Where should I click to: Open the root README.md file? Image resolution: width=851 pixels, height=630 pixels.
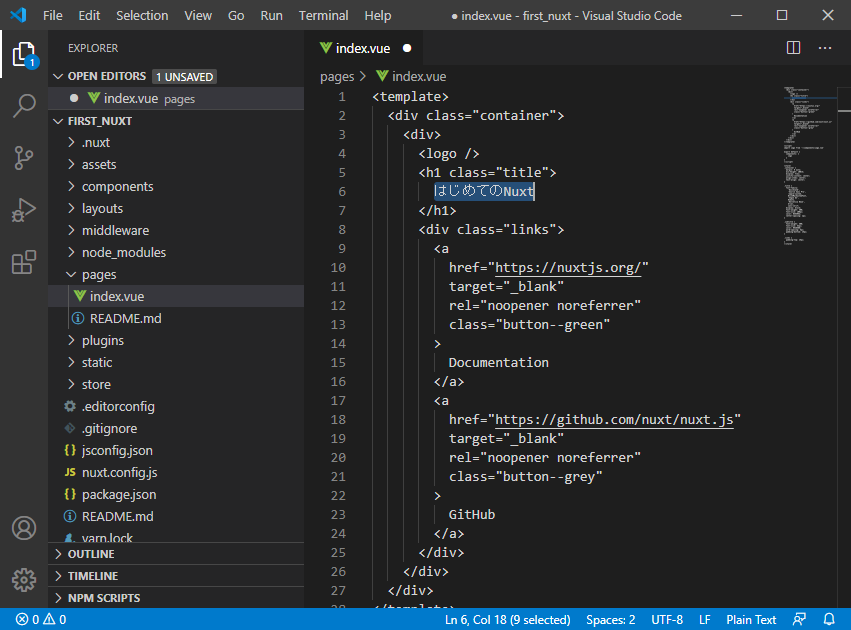(177, 516)
